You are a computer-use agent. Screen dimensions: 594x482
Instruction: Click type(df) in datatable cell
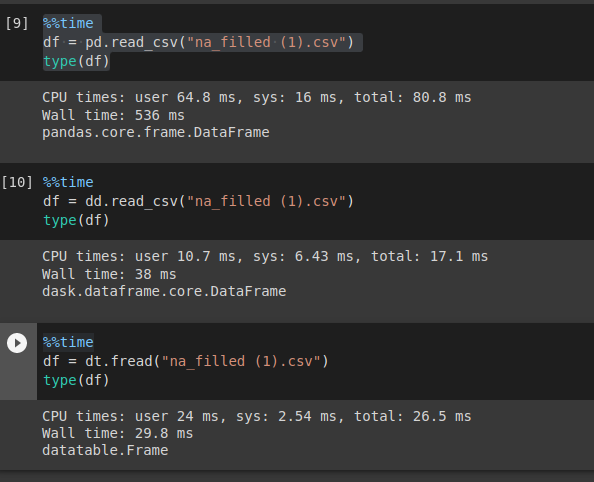[x=76, y=380]
